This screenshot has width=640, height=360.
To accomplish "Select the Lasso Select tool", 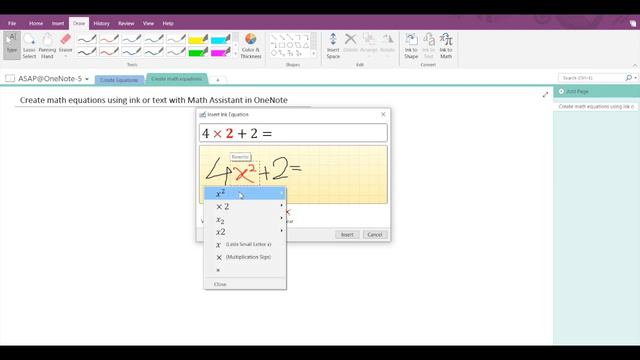I will (29, 45).
